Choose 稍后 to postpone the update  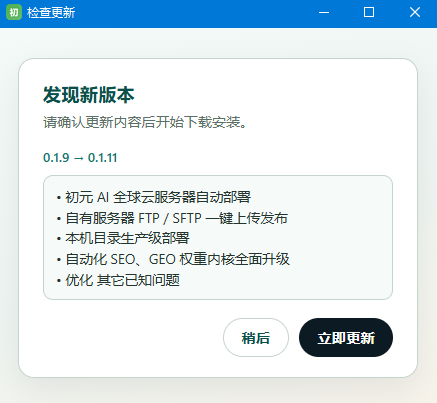[x=256, y=337]
